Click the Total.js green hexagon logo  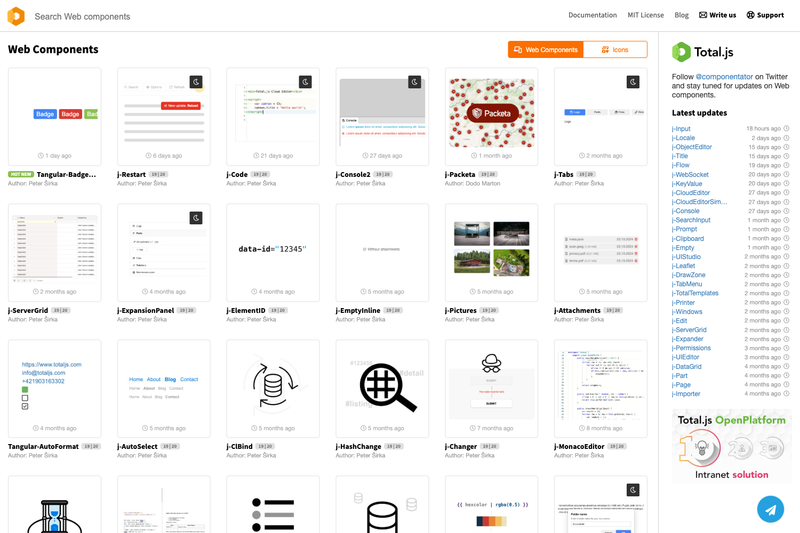(681, 52)
